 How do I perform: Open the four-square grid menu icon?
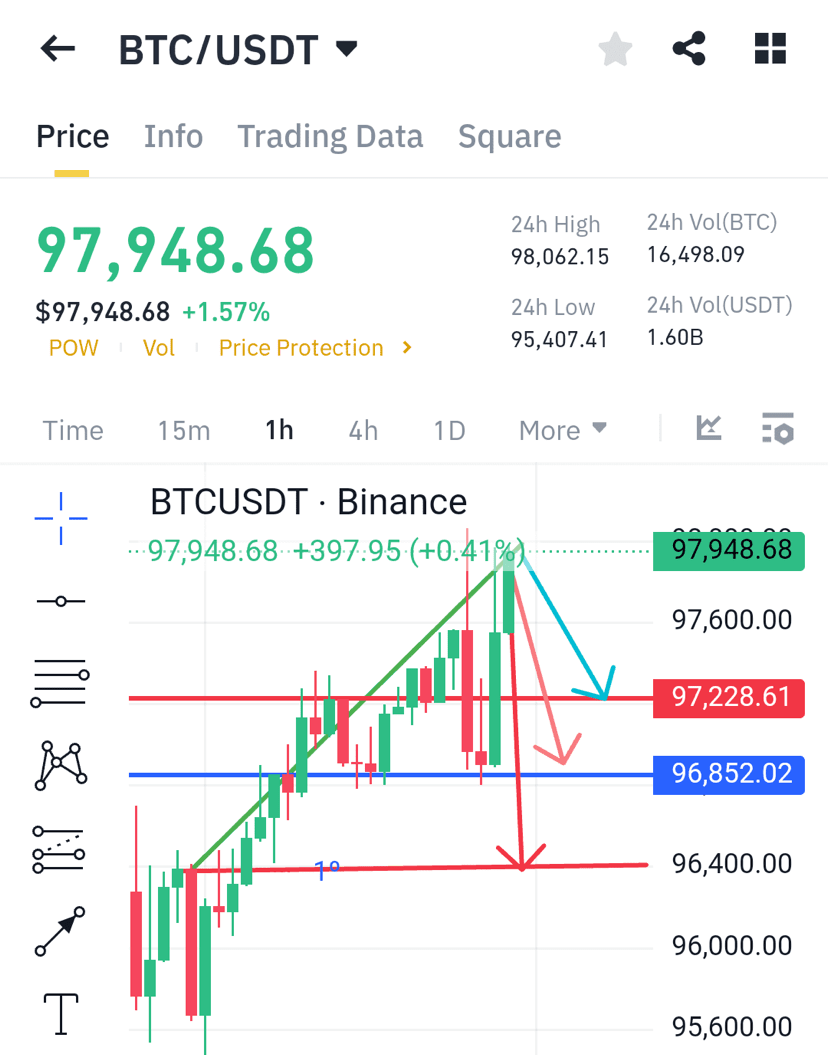click(770, 48)
